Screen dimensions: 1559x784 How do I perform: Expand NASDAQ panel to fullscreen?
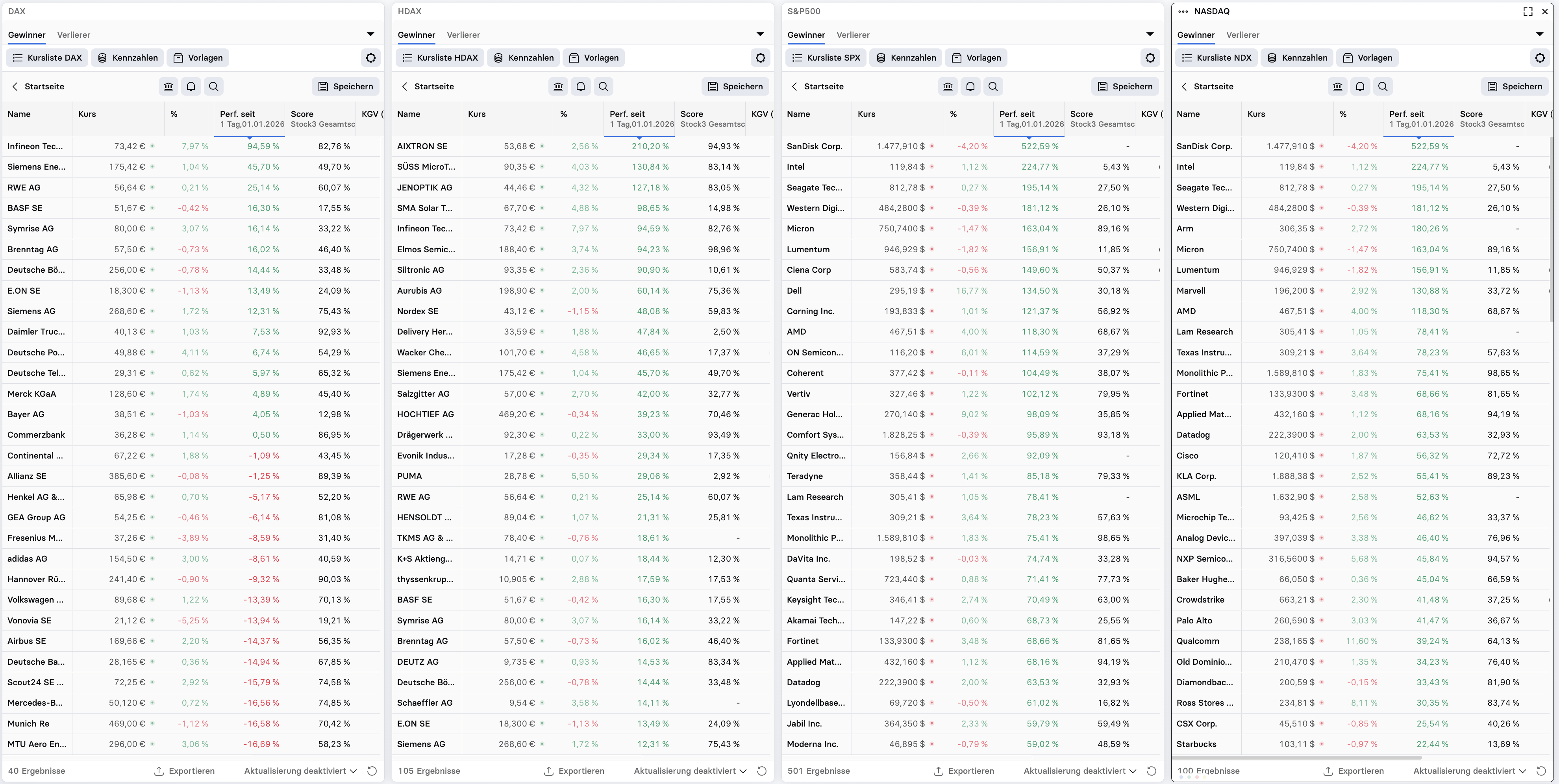coord(1528,11)
